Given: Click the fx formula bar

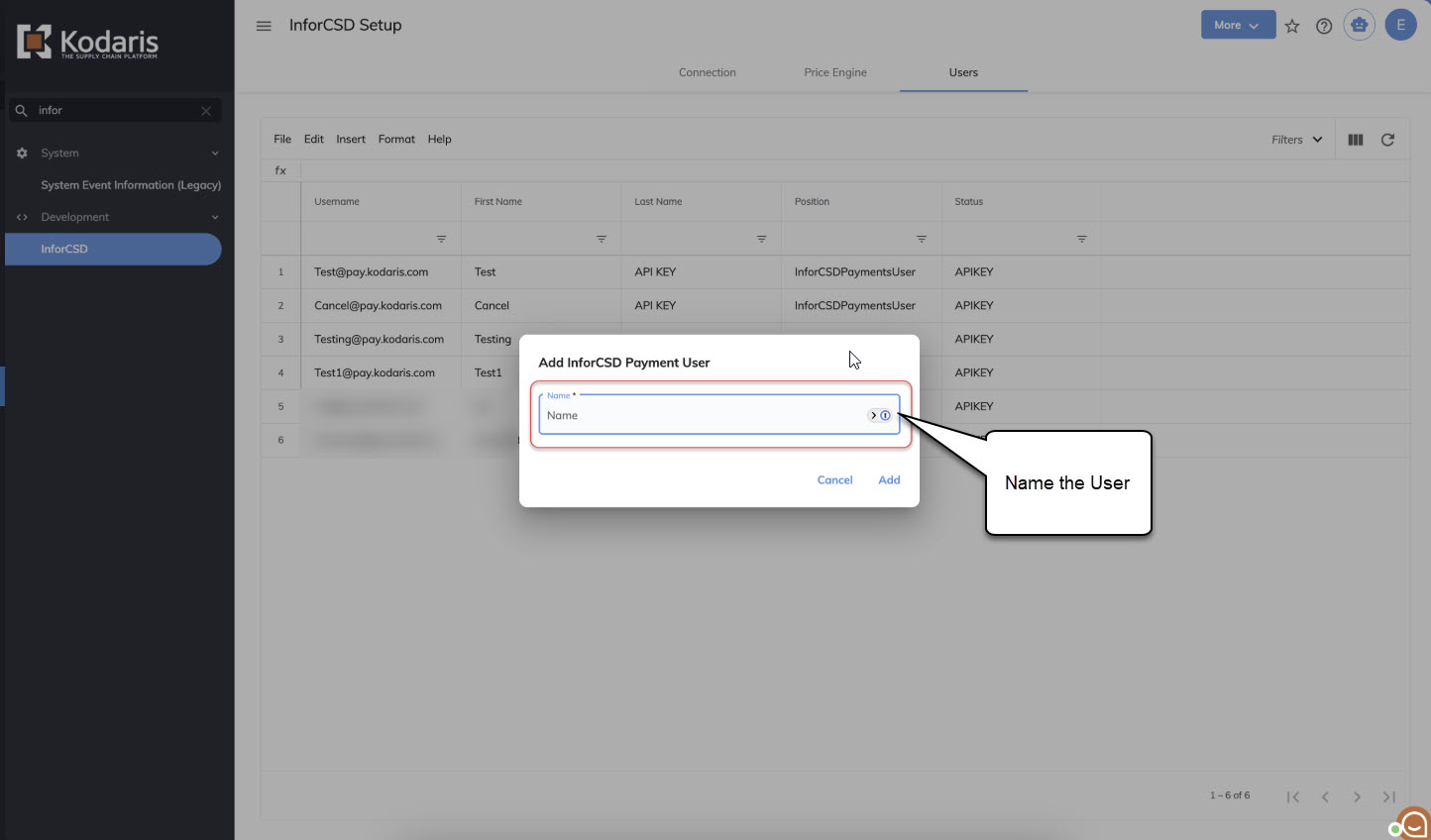Looking at the screenshot, I should (x=854, y=170).
